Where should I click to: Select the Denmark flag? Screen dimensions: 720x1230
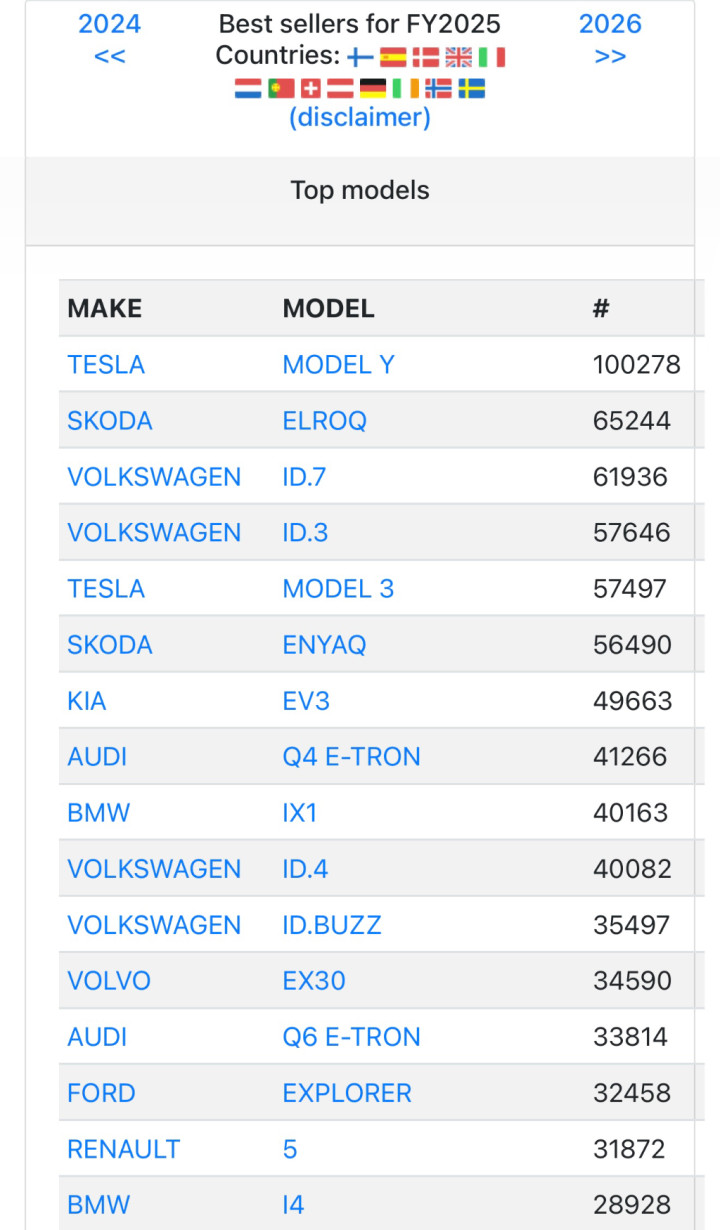pyautogui.click(x=426, y=57)
